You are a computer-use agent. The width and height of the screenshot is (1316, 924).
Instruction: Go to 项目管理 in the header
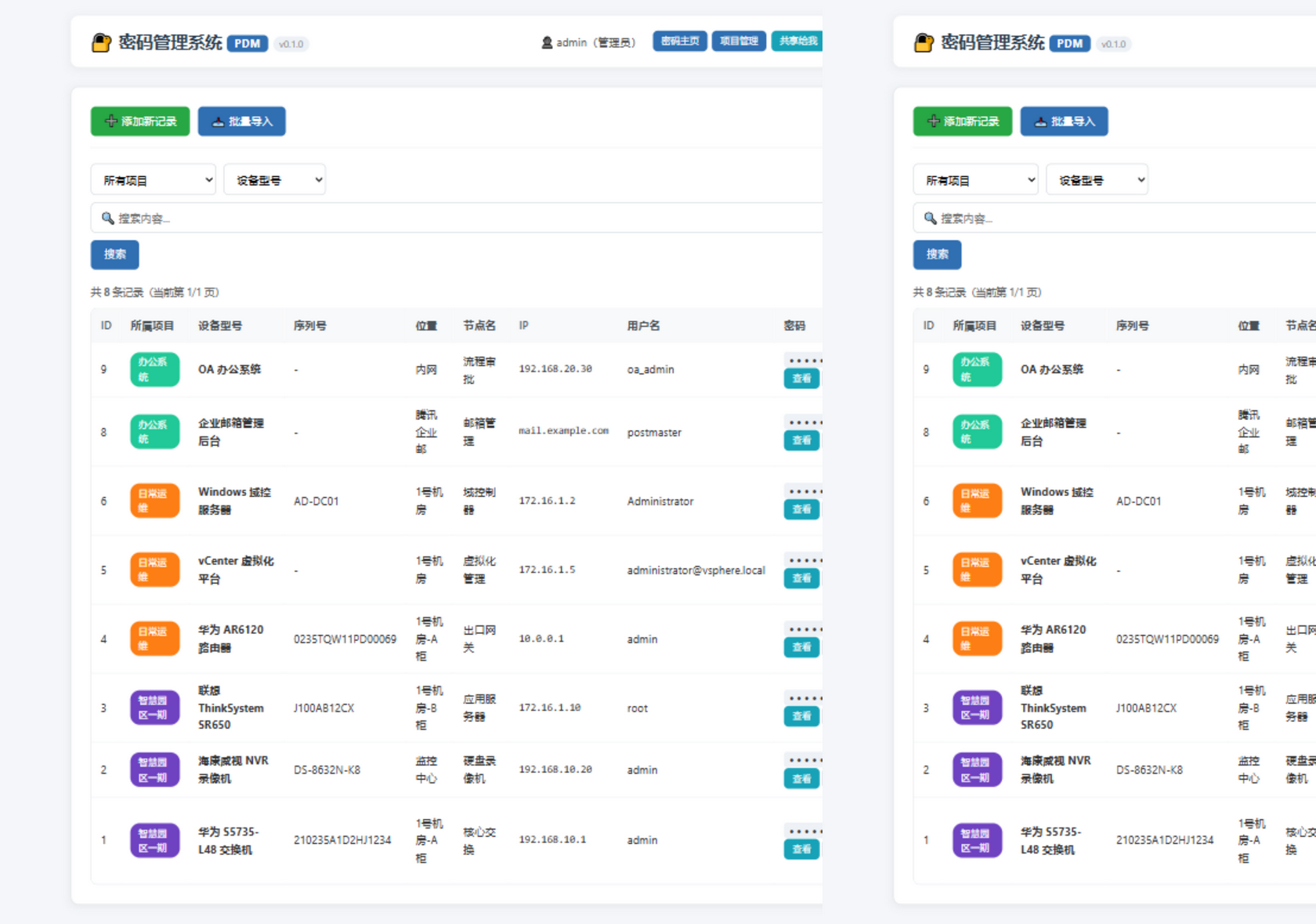(x=739, y=41)
